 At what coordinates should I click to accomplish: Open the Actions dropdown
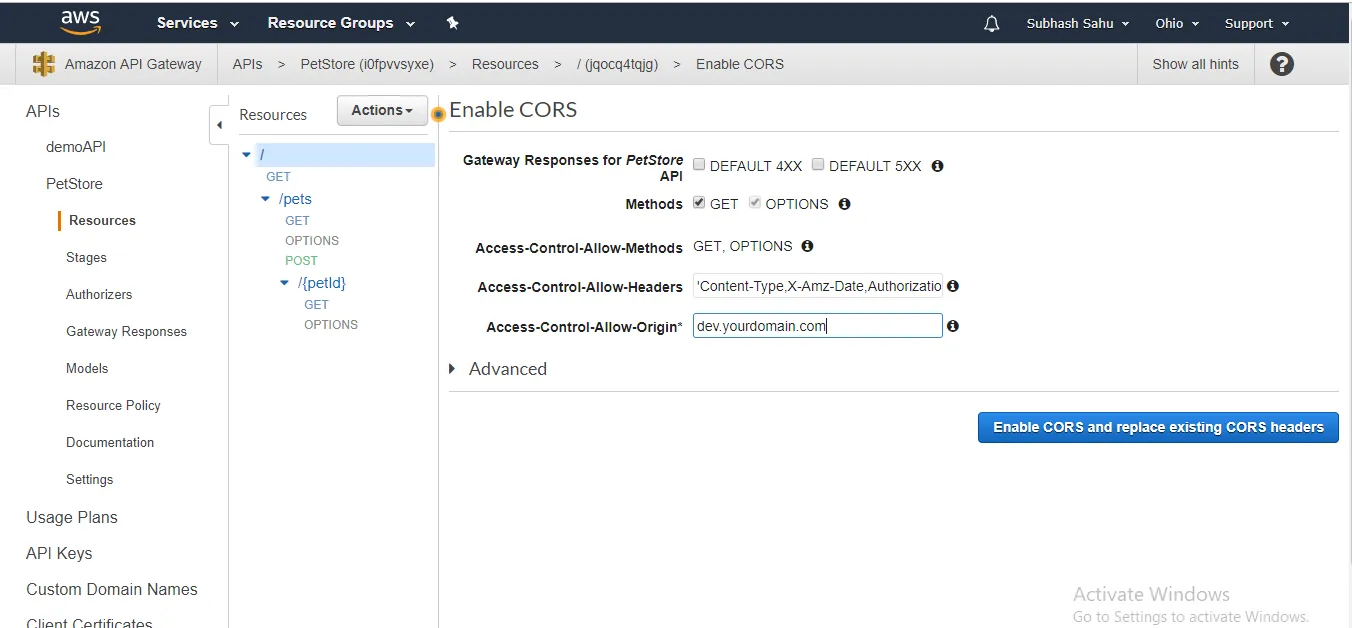click(x=382, y=111)
